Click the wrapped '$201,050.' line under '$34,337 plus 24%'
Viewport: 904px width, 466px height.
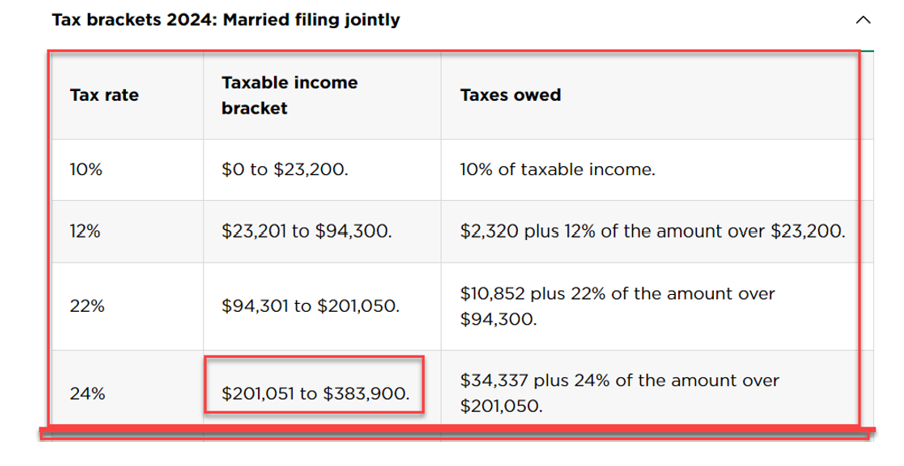(501, 406)
